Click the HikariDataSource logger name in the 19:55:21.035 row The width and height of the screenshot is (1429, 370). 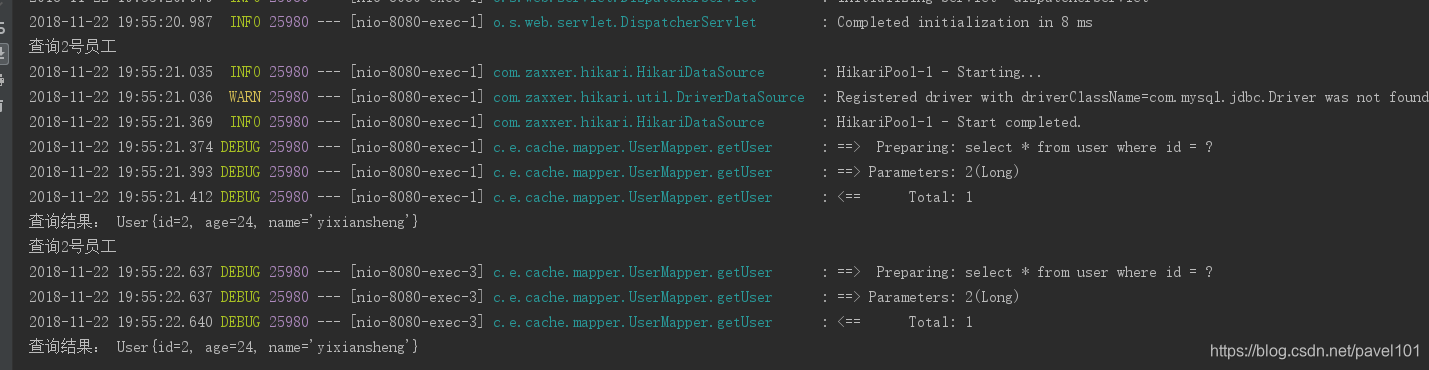(x=629, y=72)
